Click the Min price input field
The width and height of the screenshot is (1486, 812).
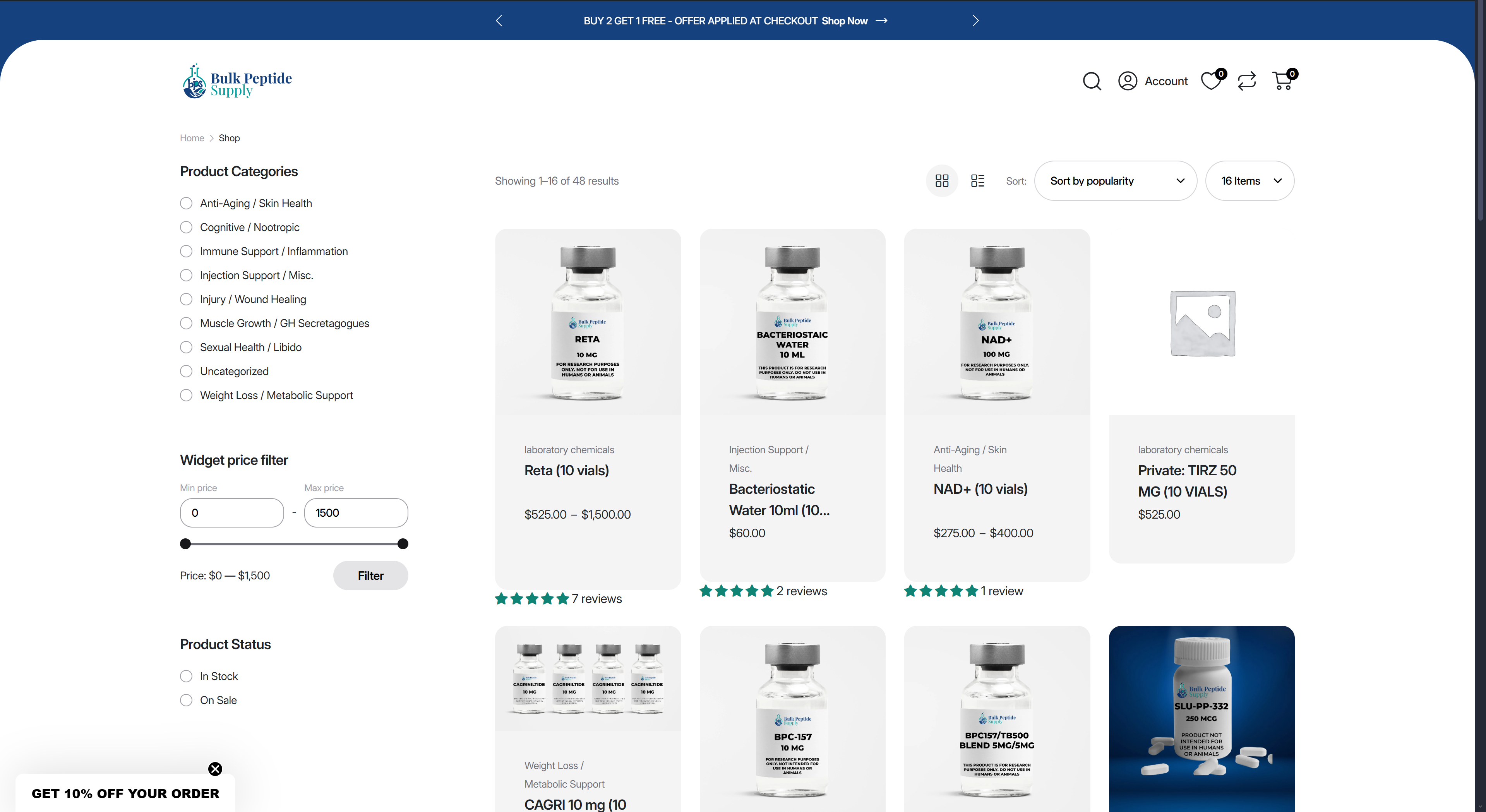point(231,513)
